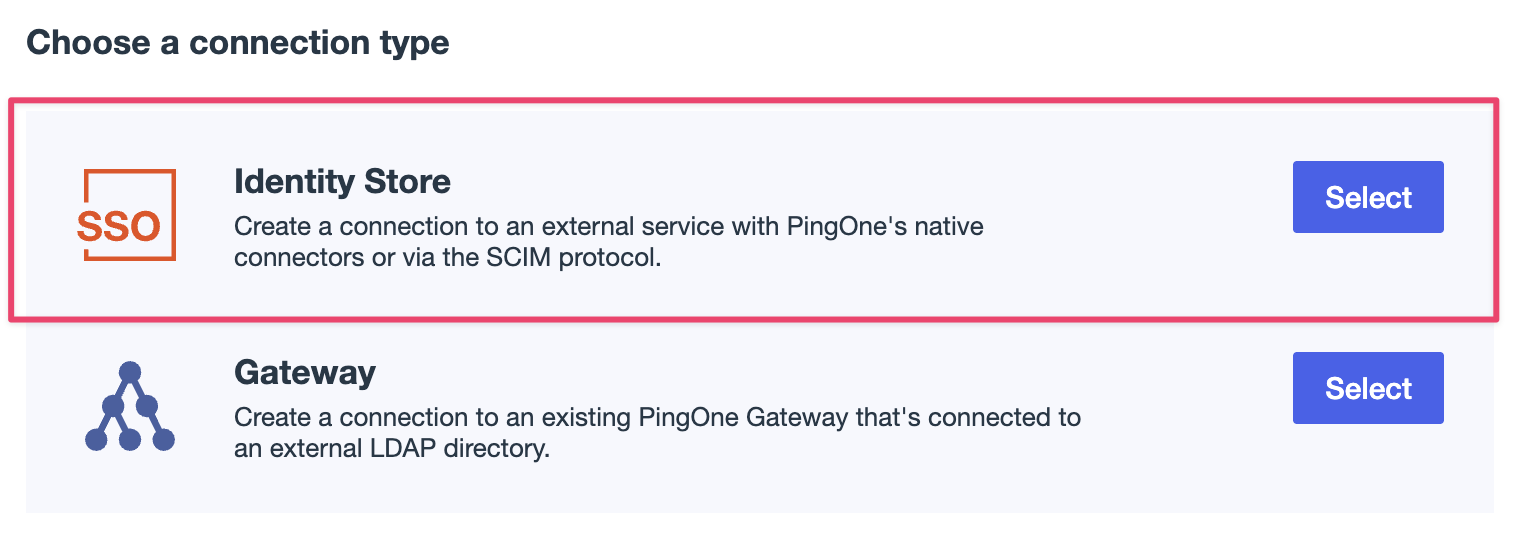Click the bottom-right node of Gateway icon
The width and height of the screenshot is (1528, 542).
(164, 439)
